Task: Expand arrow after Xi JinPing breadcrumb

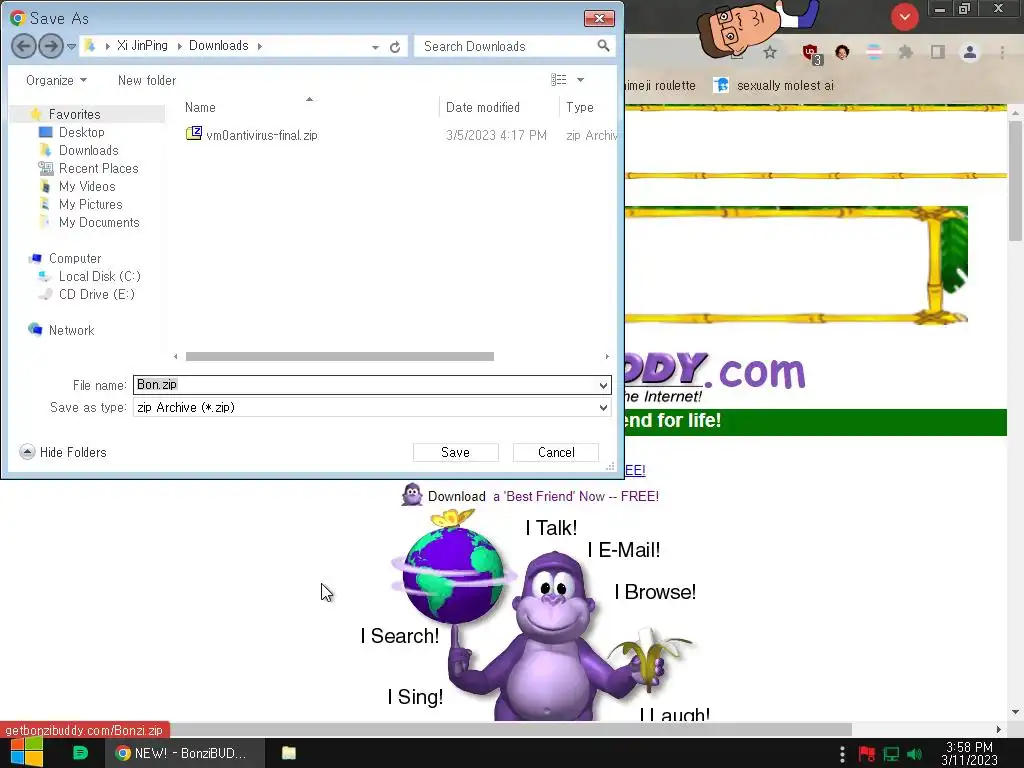Action: [179, 46]
